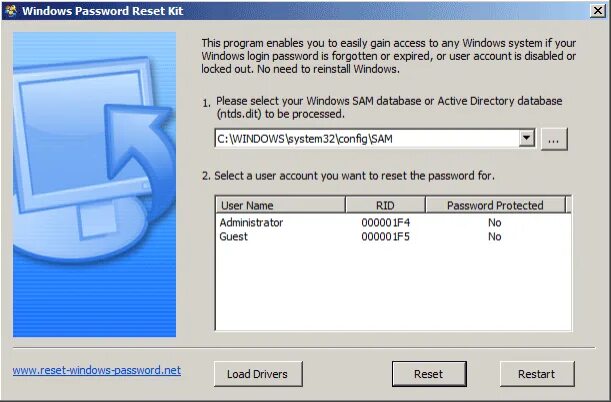Click Reset to reset the password
Viewport: 611px width, 402px height.
(x=429, y=374)
